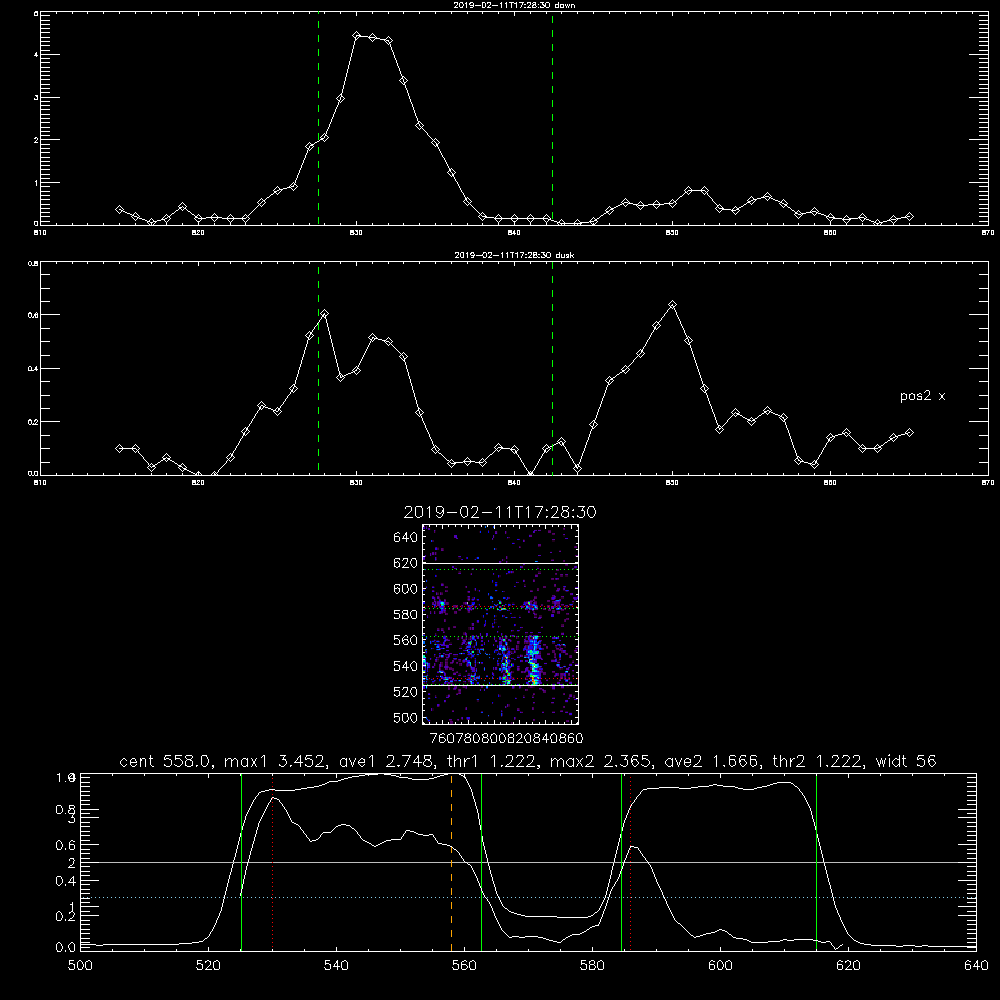Click the lower solid white line in spectrogram

coord(501,686)
